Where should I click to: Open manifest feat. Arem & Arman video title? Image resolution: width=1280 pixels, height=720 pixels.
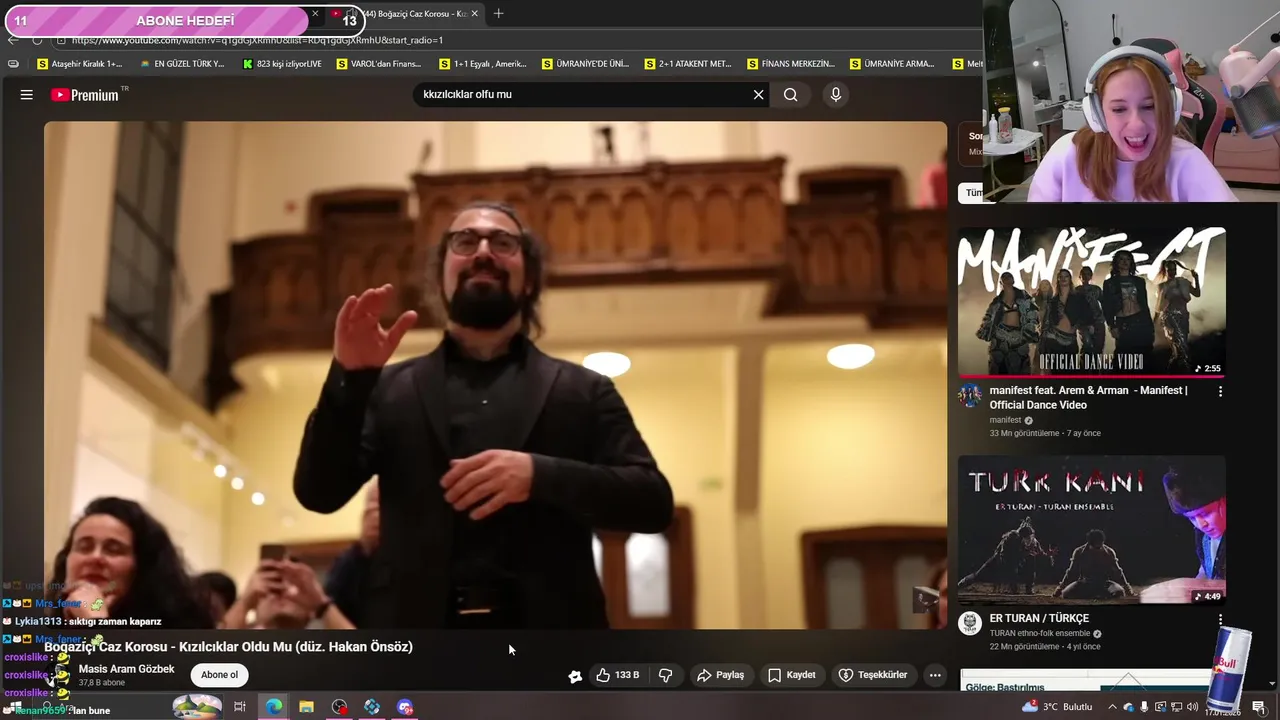(x=1089, y=398)
